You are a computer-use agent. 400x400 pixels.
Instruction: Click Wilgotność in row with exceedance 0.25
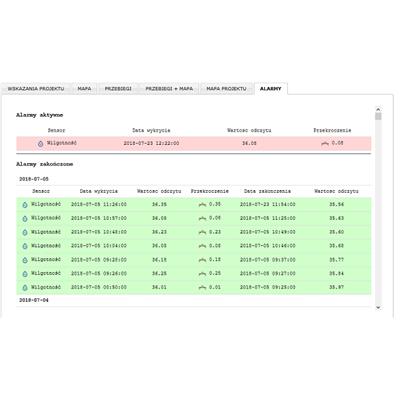pos(46,273)
